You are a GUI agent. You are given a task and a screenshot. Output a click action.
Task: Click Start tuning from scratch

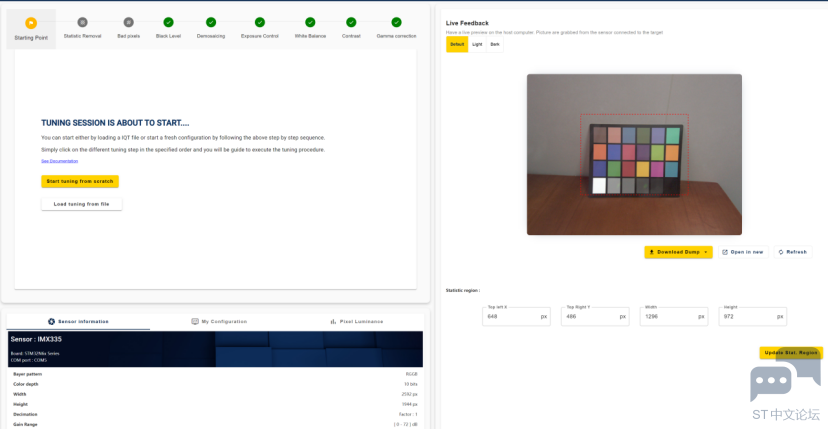click(x=80, y=181)
